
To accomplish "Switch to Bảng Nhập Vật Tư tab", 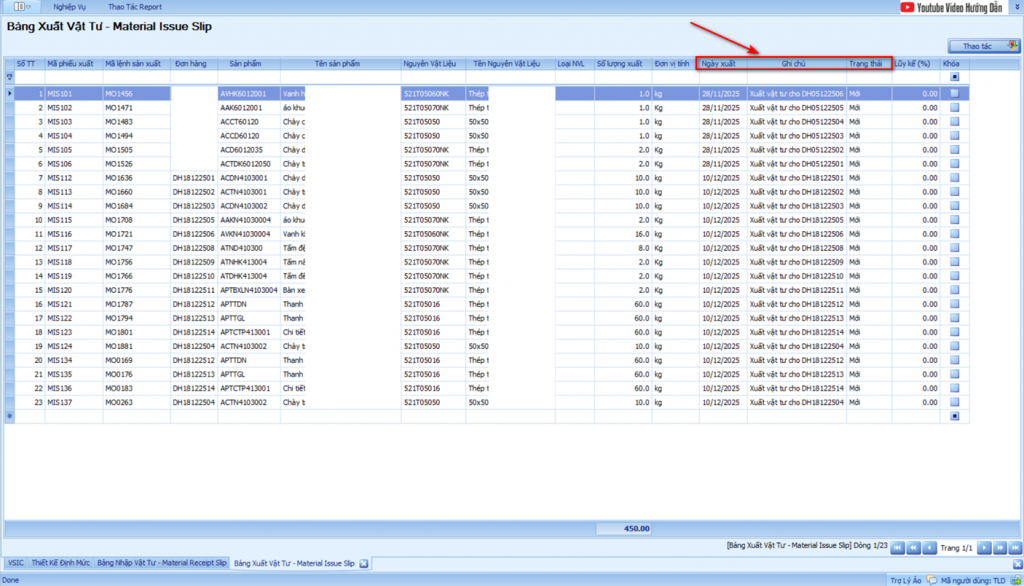I will [161, 564].
